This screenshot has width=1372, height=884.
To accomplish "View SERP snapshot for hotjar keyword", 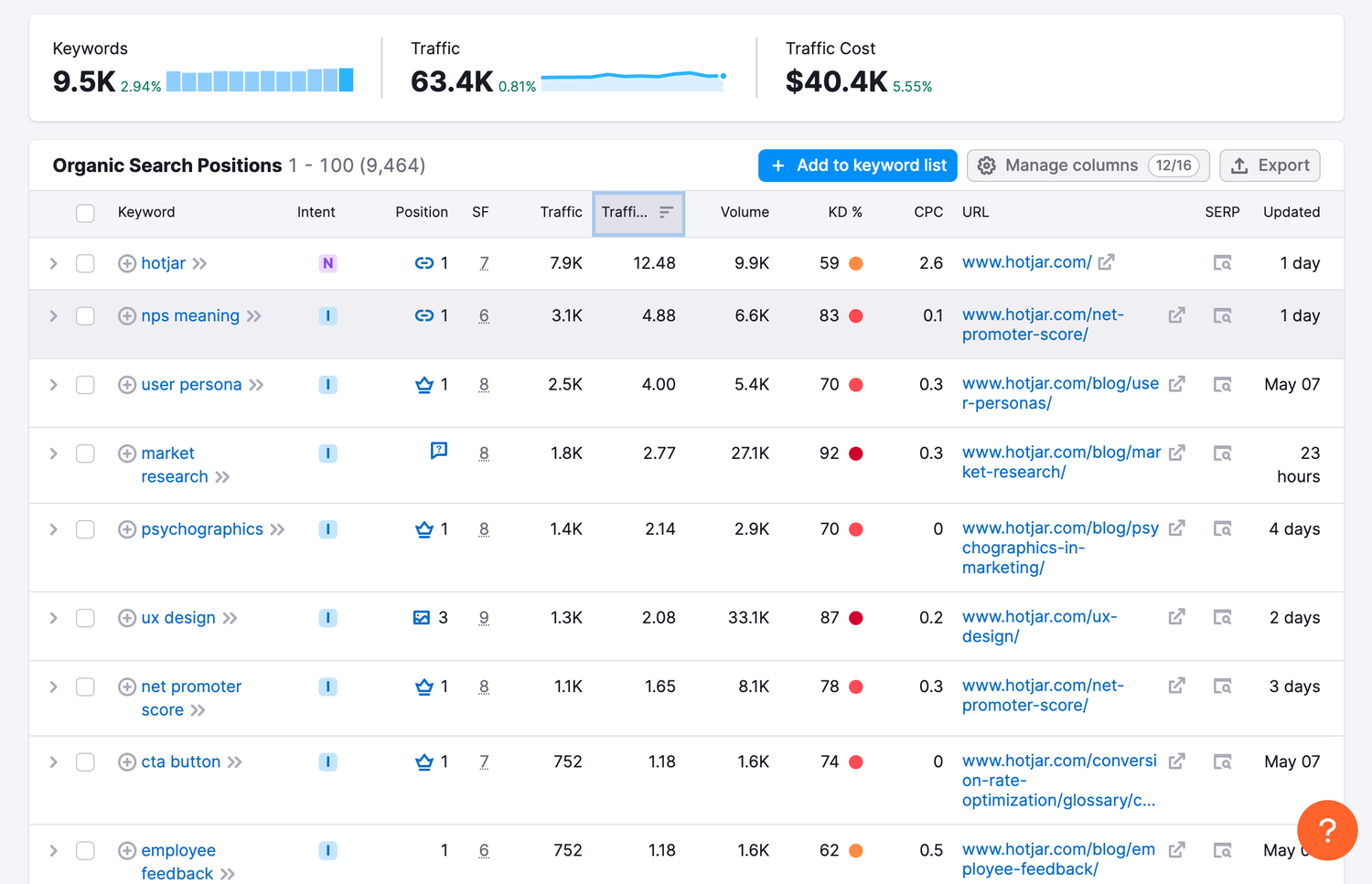I will 1222,263.
